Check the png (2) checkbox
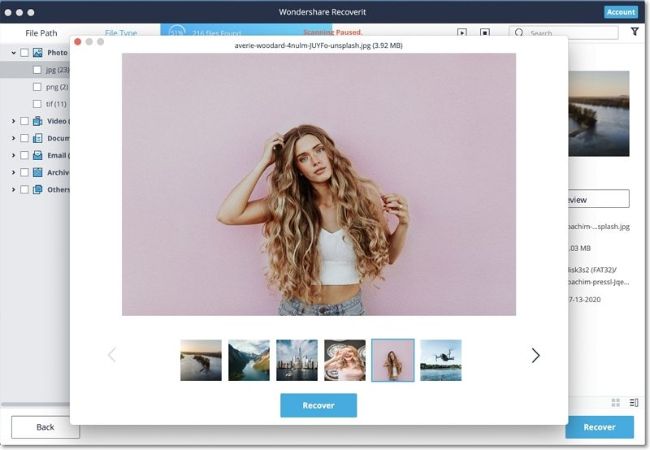 (x=37, y=87)
